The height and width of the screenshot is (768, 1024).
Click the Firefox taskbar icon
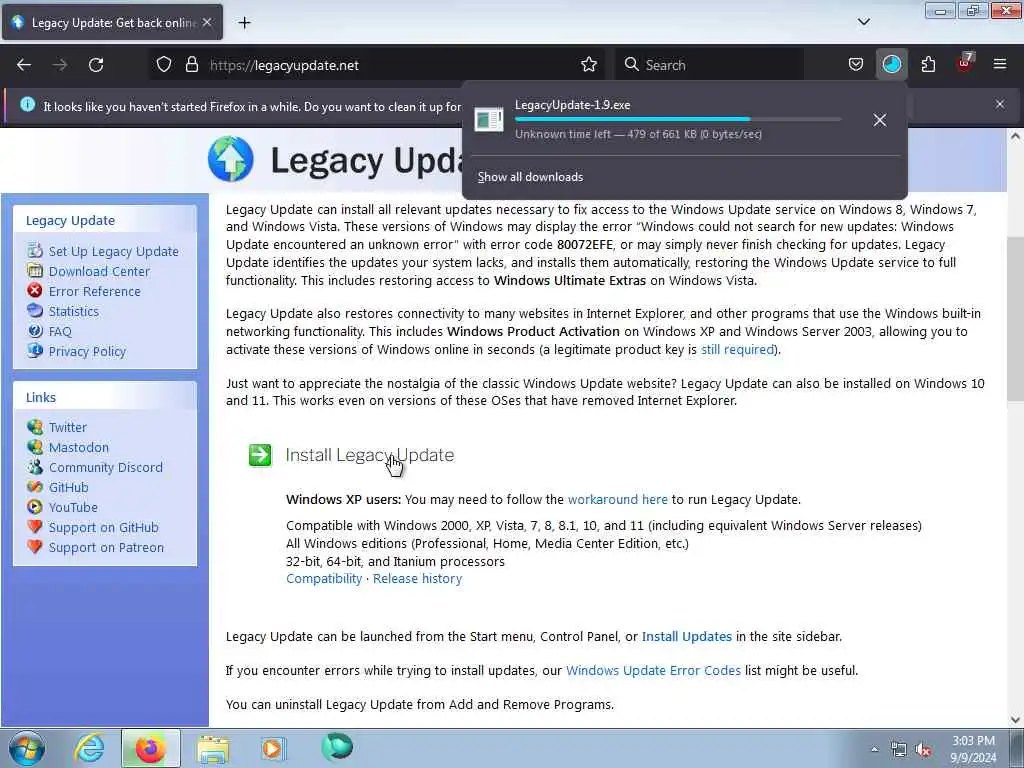[150, 748]
